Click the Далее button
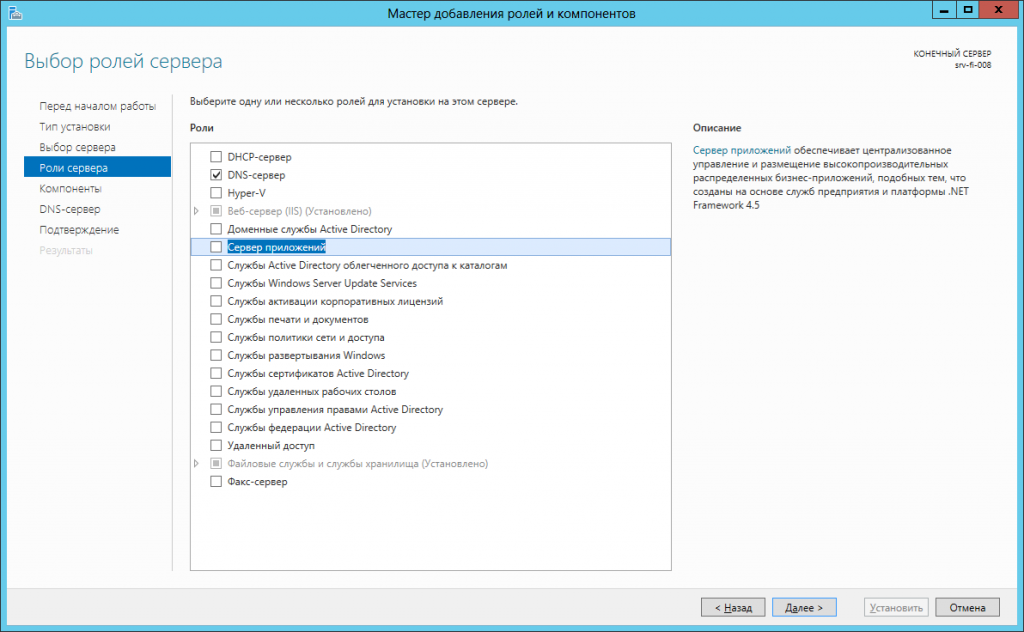Viewport: 1024px width, 632px height. coord(803,607)
